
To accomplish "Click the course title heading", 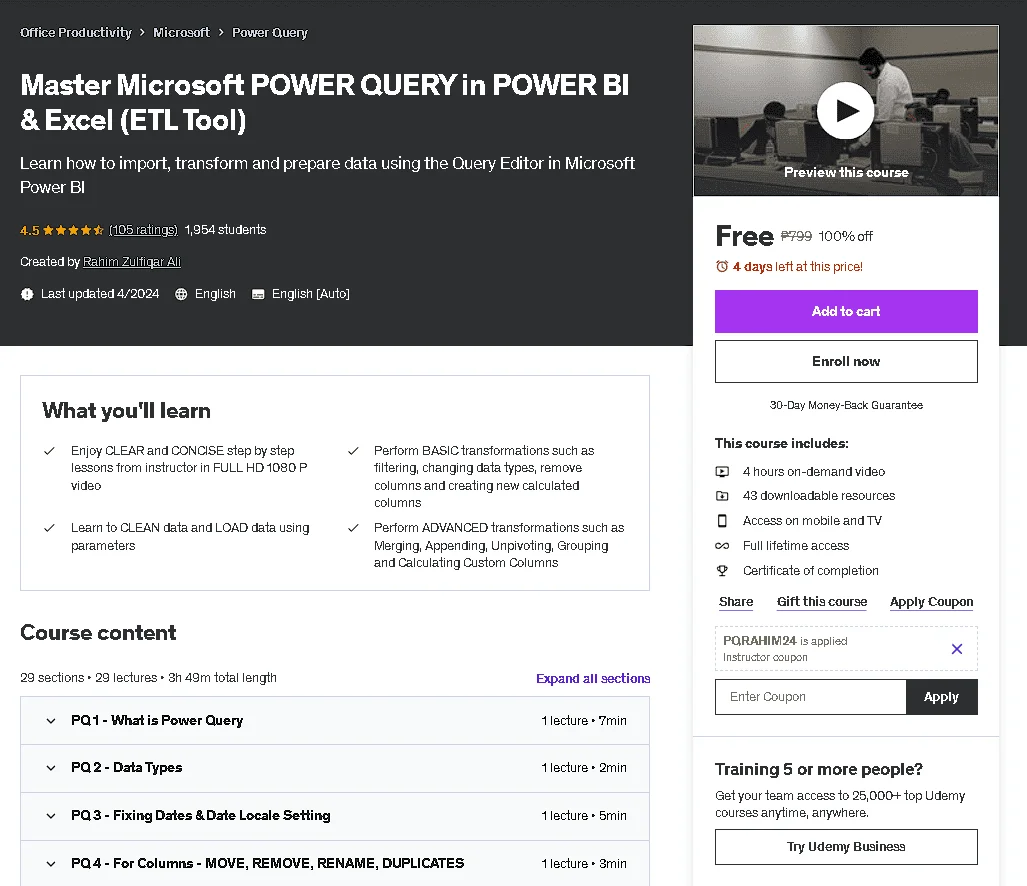I will 325,102.
